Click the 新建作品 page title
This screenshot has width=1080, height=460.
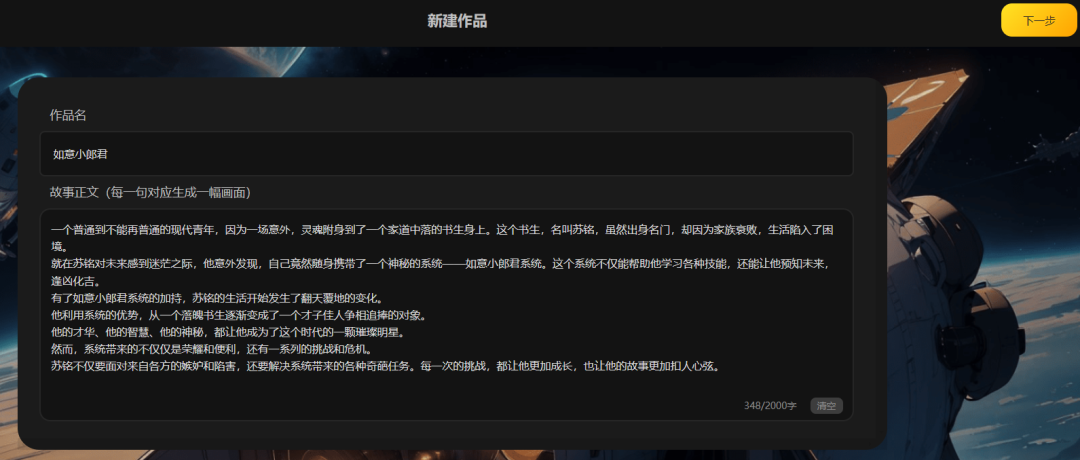tap(457, 21)
